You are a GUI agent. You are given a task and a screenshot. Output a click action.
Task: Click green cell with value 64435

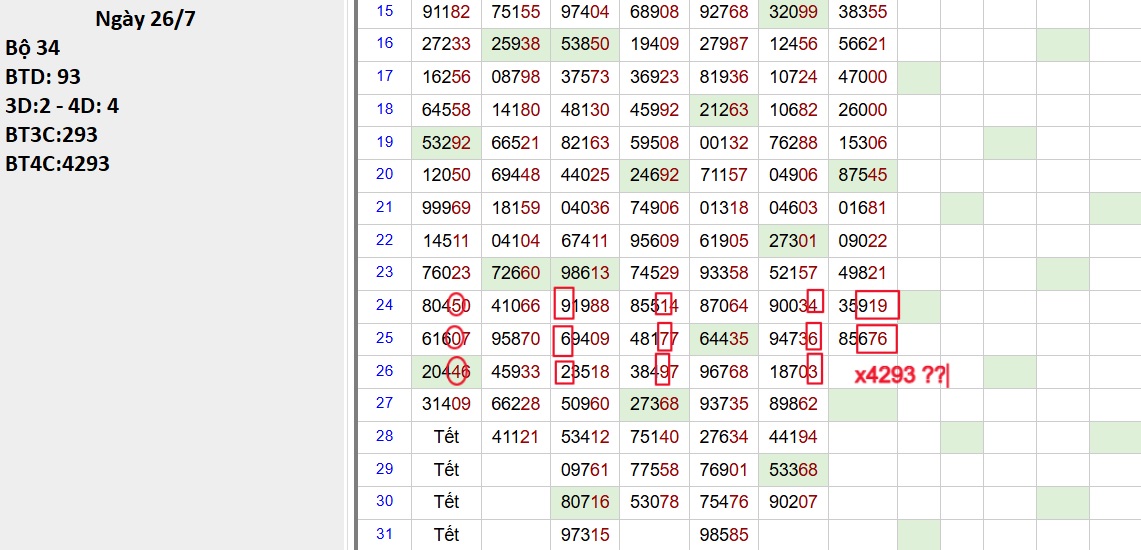pos(724,339)
